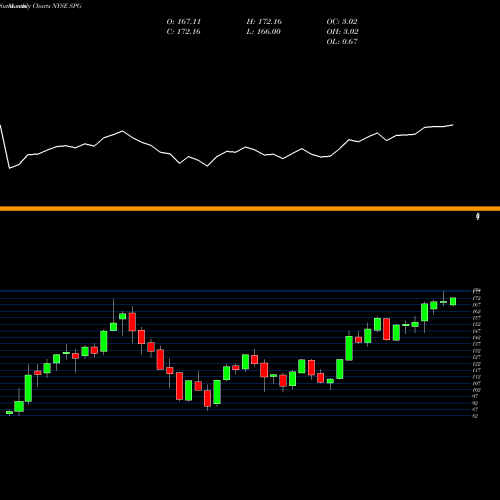Click the 132 price axis label

point(477,351)
